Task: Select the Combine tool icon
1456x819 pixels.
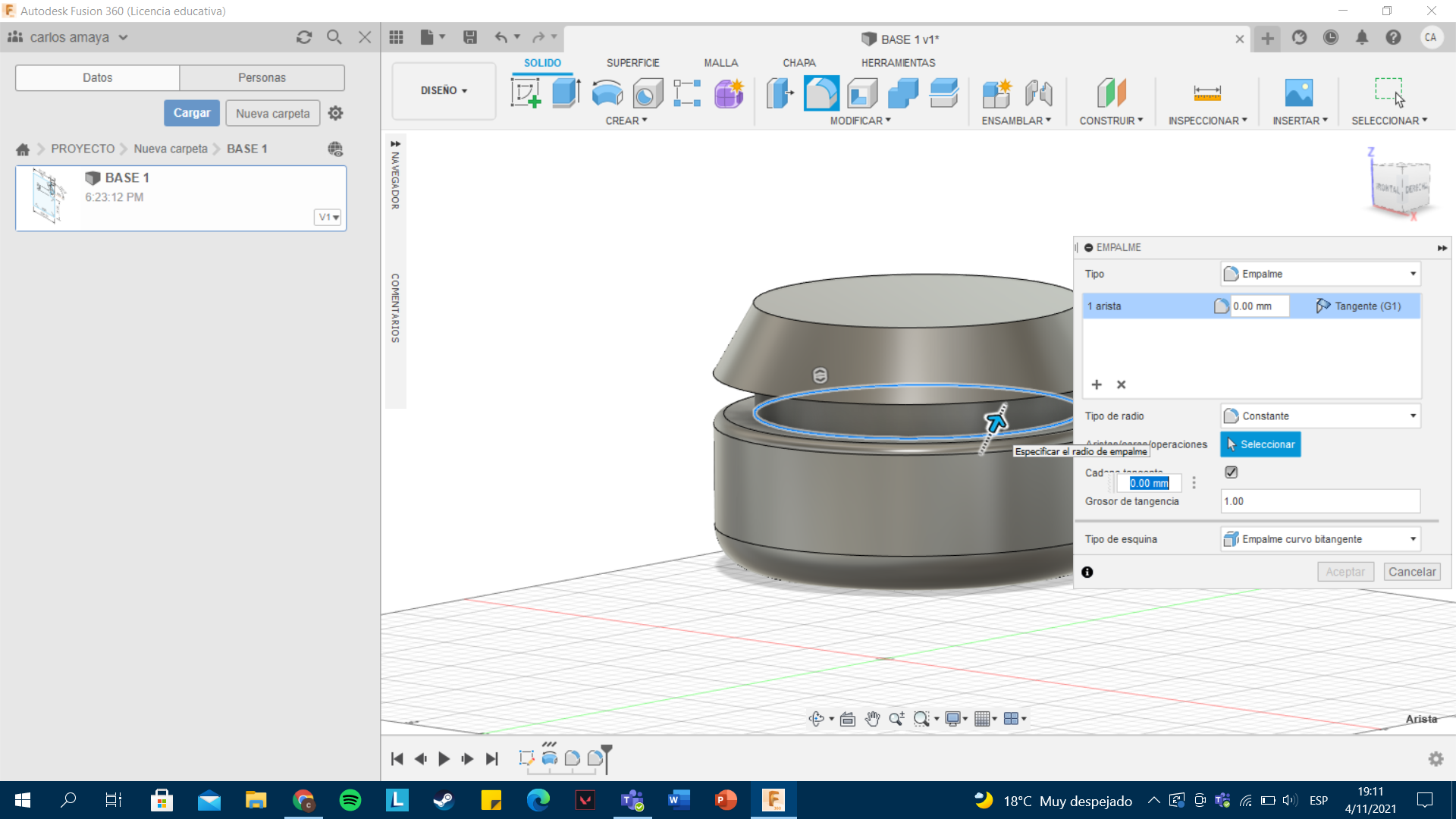Action: pos(903,93)
